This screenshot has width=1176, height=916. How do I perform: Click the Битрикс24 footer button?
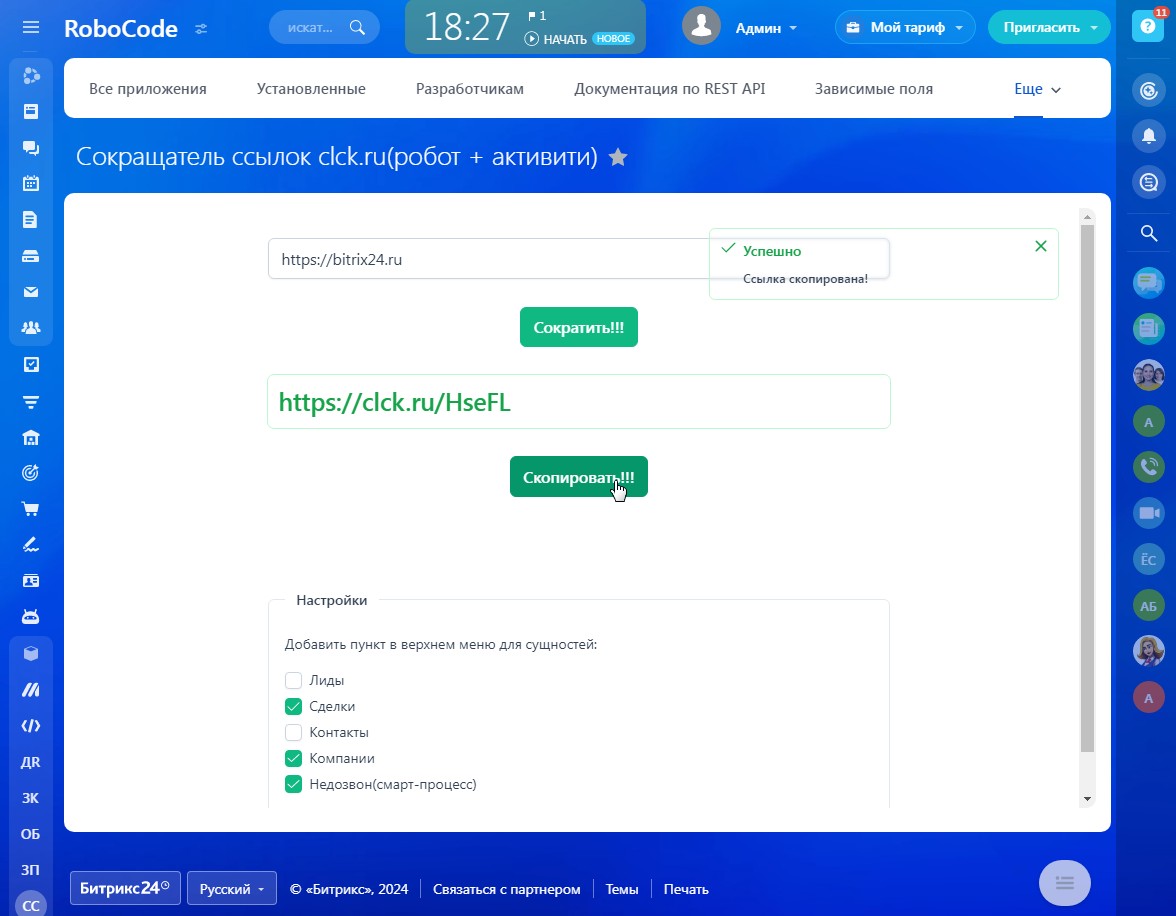[125, 888]
